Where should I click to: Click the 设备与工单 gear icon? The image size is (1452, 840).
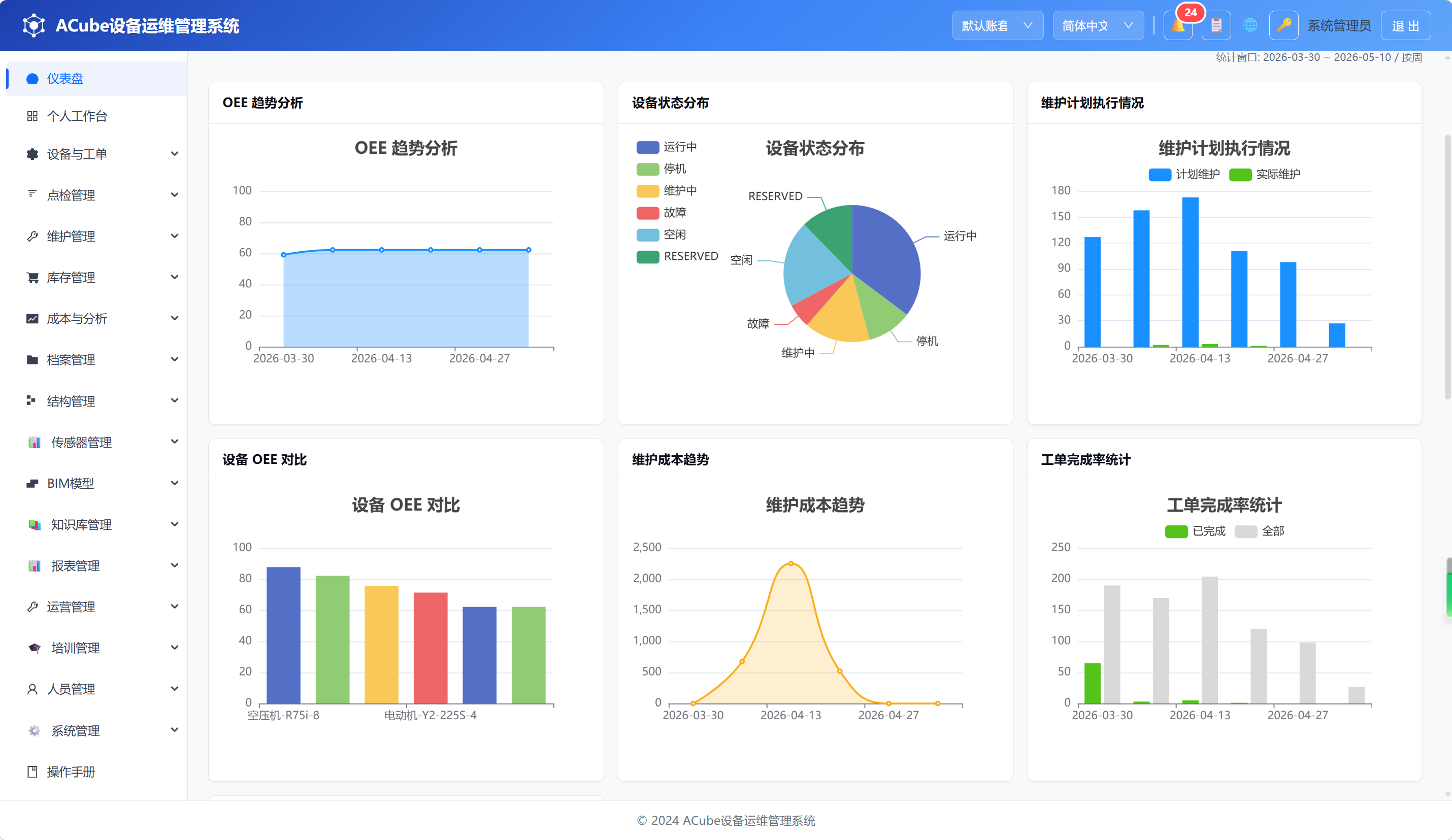(32, 154)
